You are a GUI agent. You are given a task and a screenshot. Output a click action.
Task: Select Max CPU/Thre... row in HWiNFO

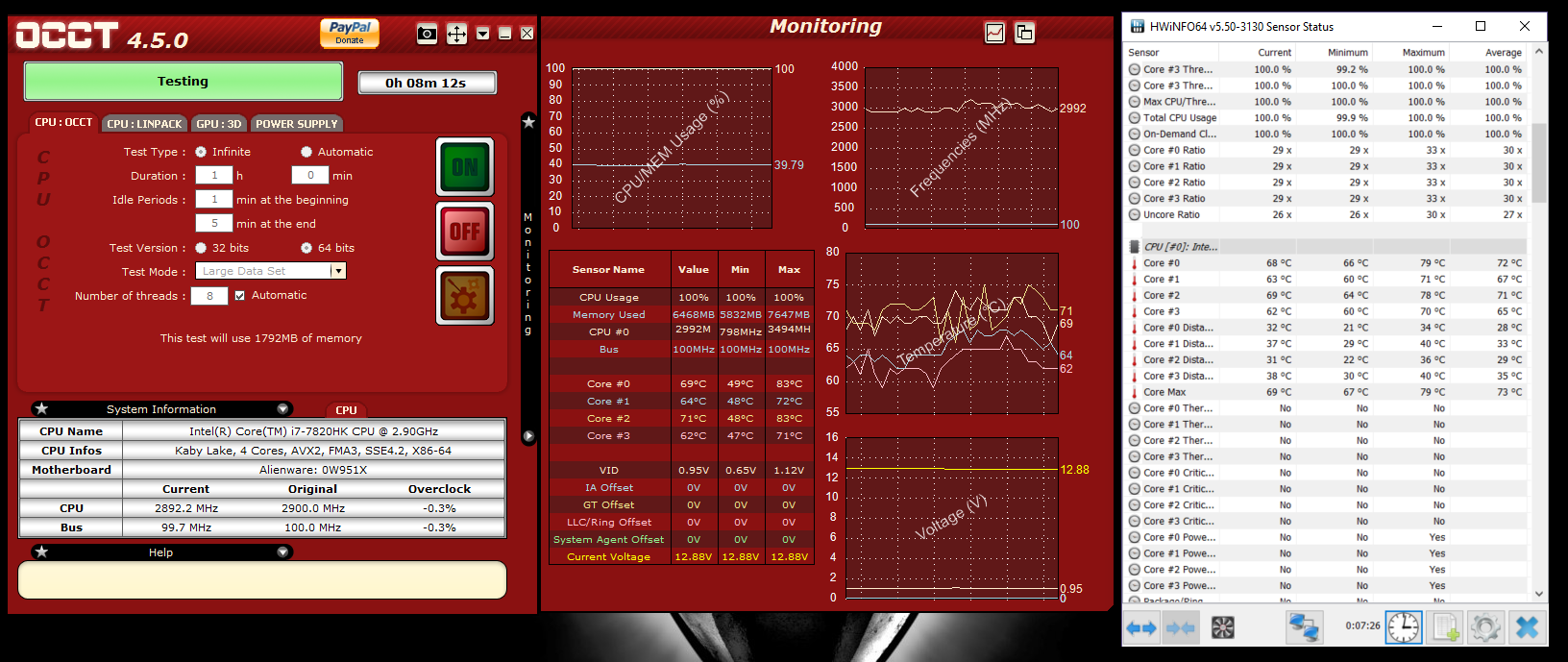(1327, 102)
